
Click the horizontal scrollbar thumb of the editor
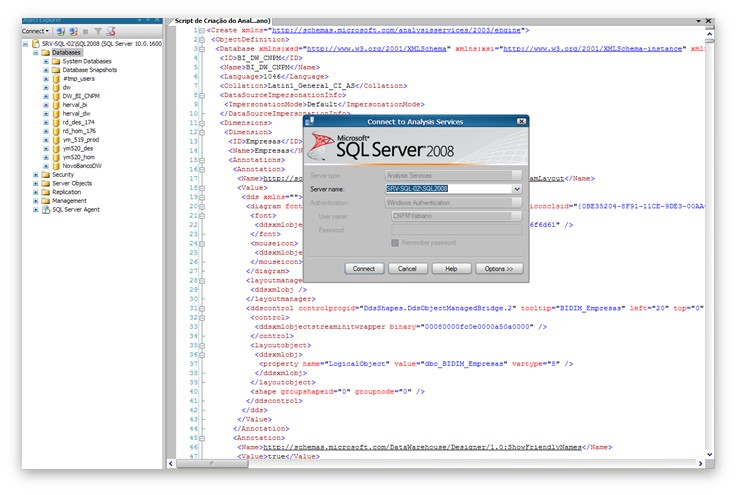pyautogui.click(x=212, y=464)
